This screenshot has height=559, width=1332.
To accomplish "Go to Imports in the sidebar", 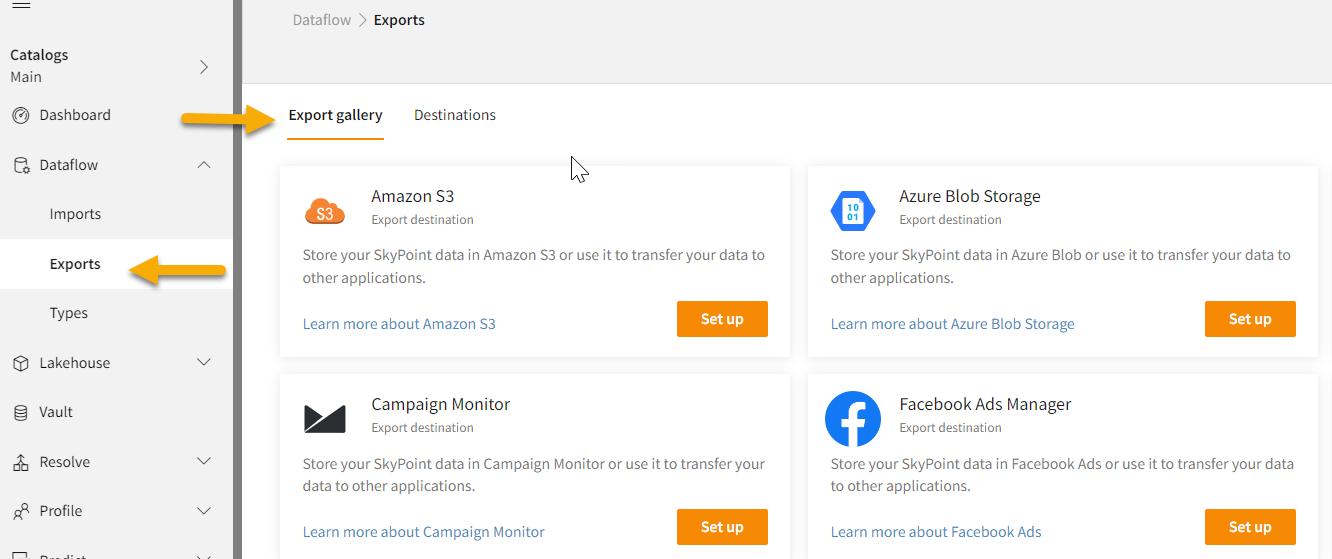I will (x=75, y=214).
